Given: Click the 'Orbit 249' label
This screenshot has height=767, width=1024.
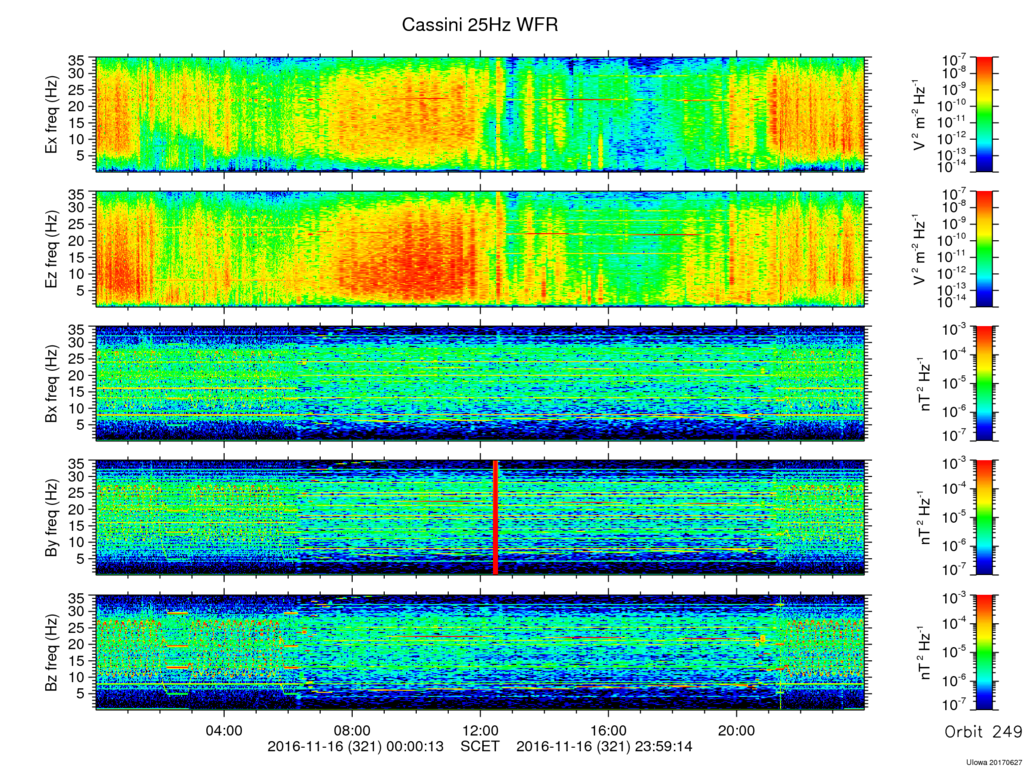Looking at the screenshot, I should click(983, 732).
